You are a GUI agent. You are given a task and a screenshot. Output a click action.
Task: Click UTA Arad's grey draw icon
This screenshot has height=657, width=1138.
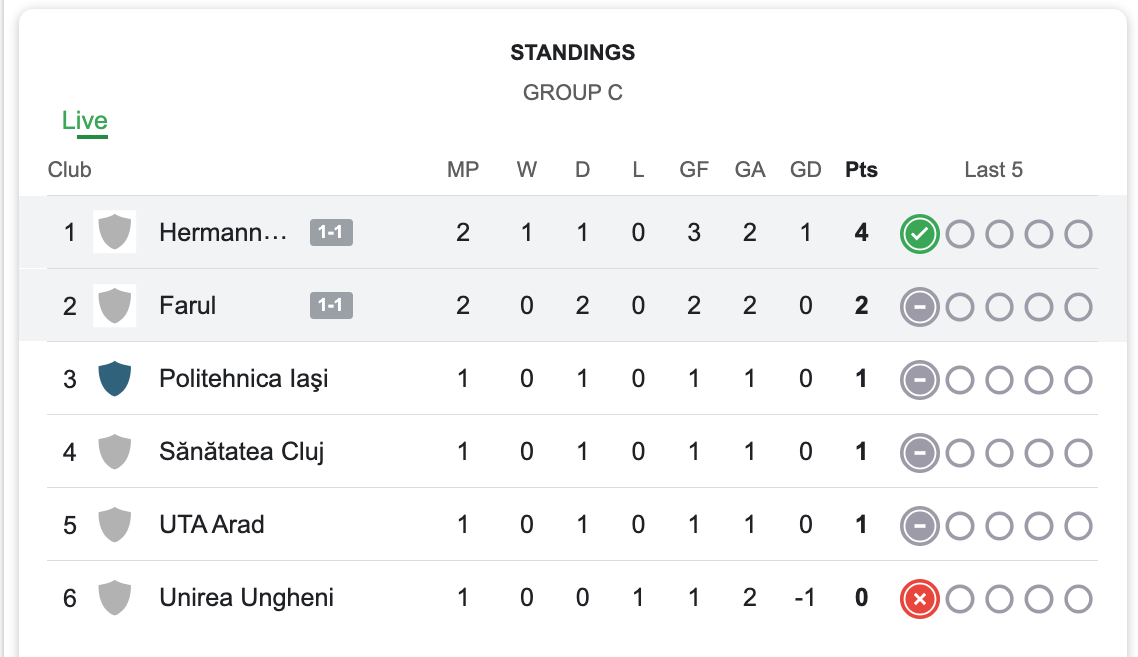pyautogui.click(x=920, y=526)
